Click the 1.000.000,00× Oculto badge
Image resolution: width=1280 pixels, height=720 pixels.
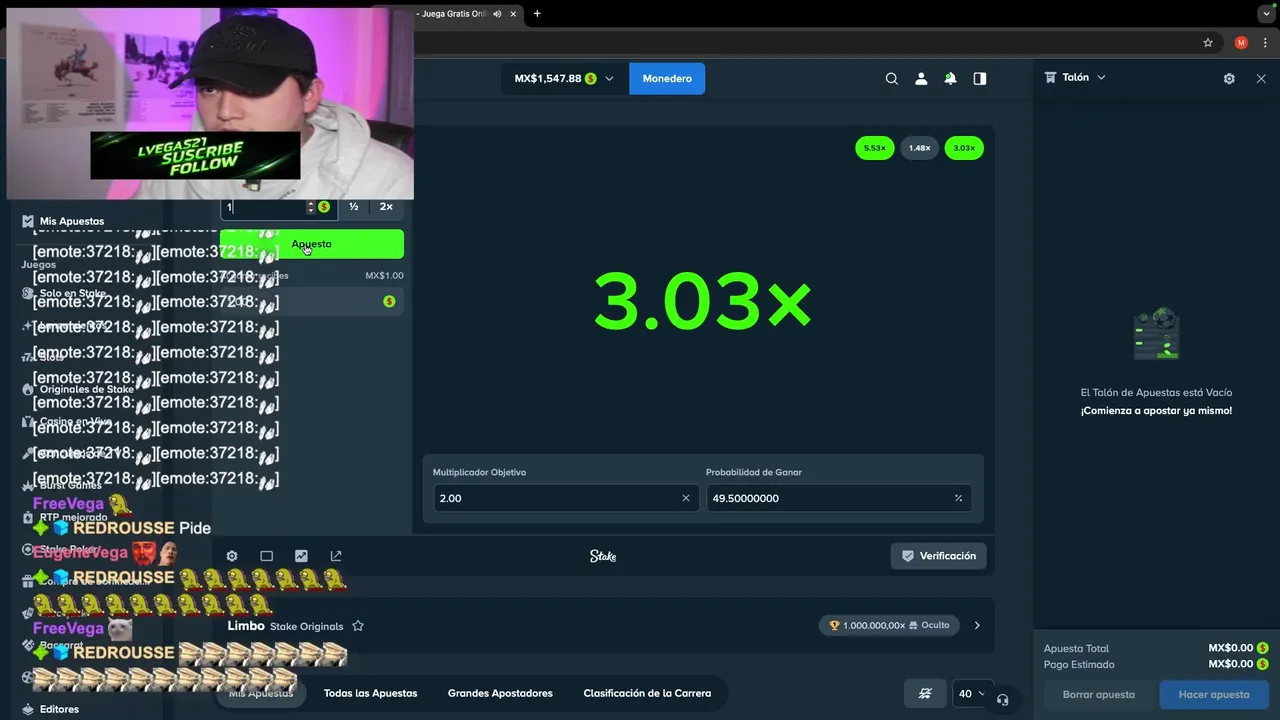click(x=889, y=625)
